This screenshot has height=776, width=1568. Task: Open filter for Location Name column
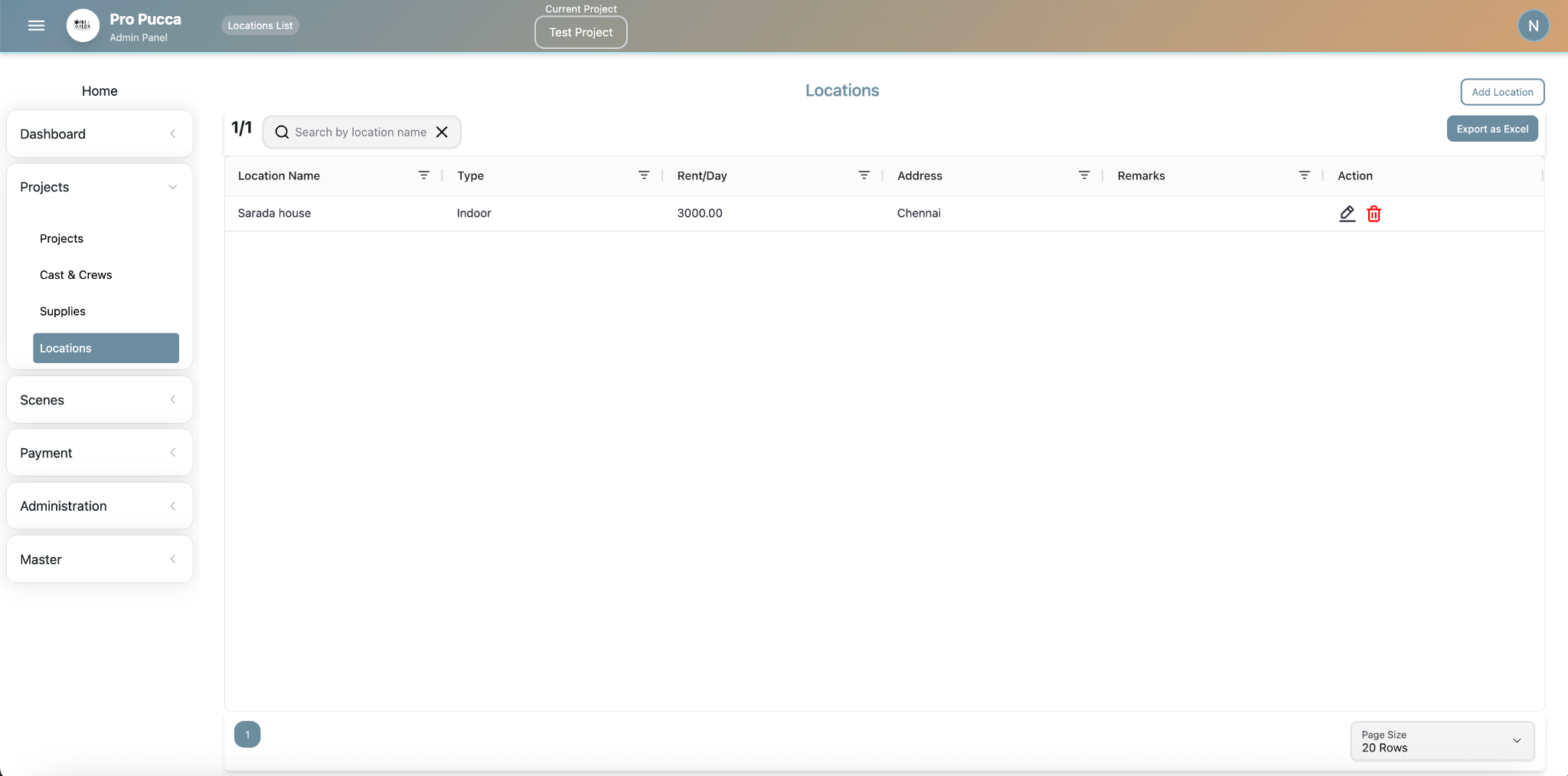423,175
